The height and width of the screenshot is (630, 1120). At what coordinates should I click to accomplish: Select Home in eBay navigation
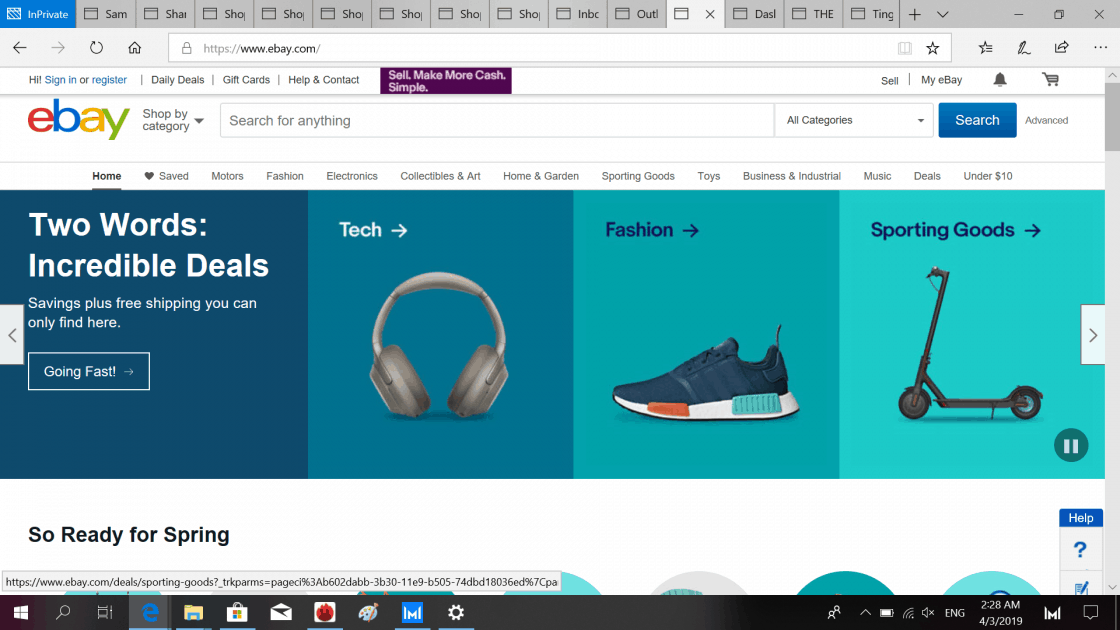point(106,176)
